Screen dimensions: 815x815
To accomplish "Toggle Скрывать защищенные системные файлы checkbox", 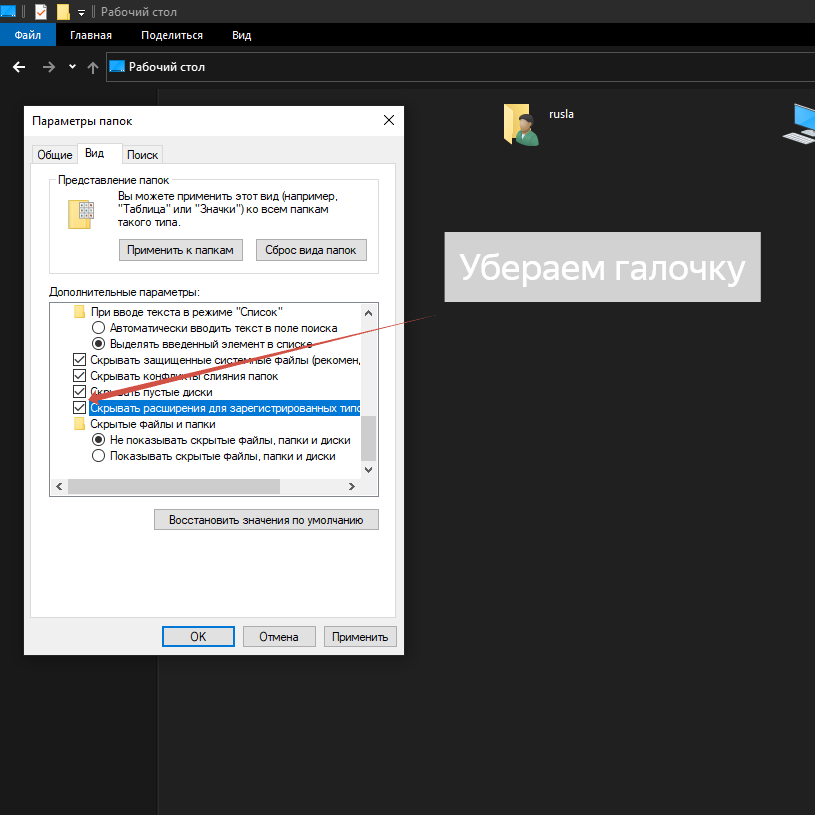I will pyautogui.click(x=80, y=360).
